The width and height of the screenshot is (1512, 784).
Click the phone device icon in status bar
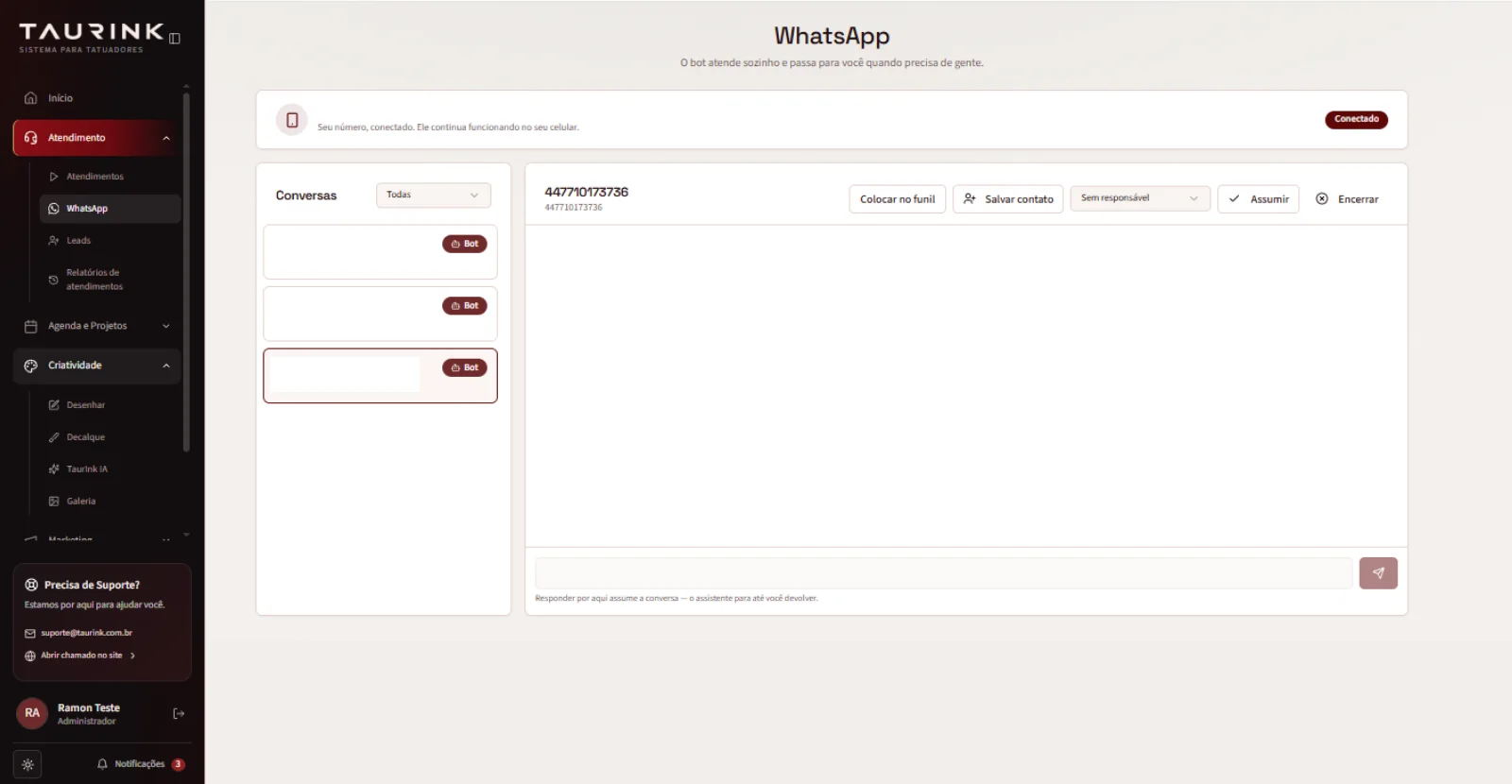click(292, 120)
